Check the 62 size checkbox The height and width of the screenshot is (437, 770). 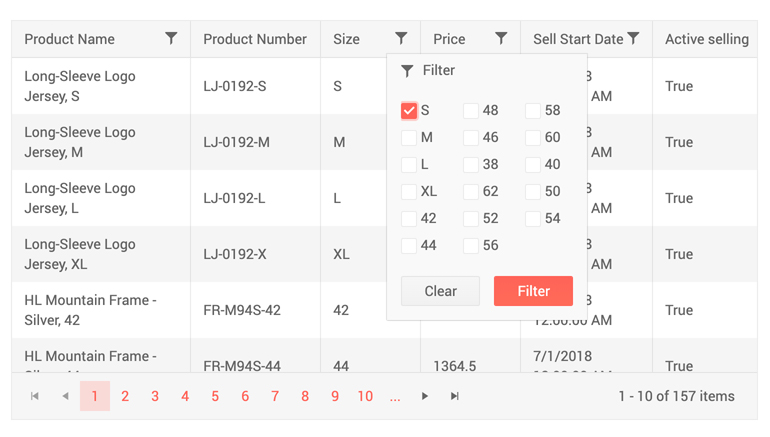point(470,191)
